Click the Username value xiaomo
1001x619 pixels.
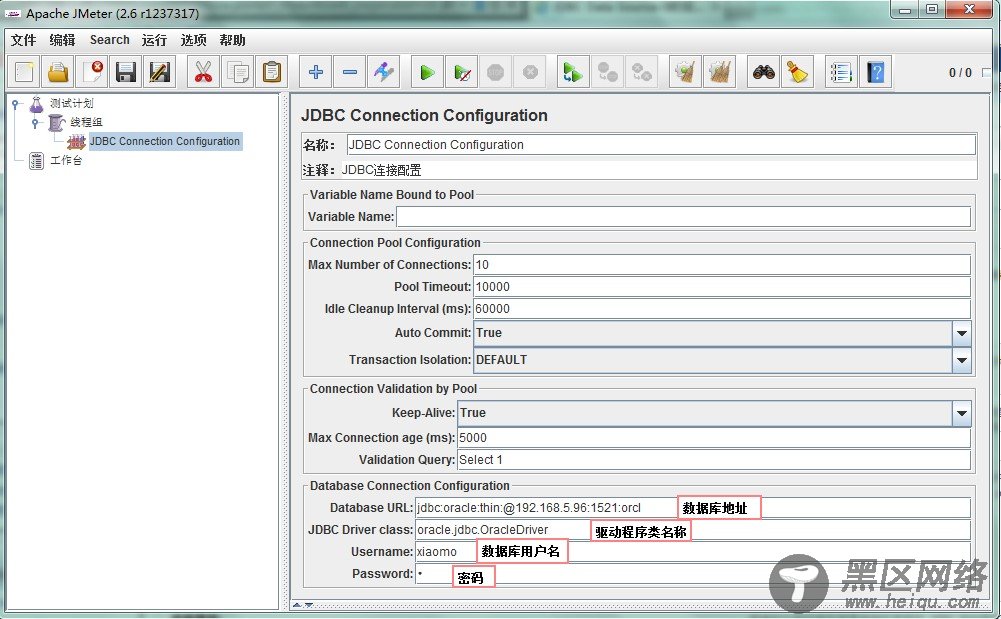pyautogui.click(x=437, y=552)
